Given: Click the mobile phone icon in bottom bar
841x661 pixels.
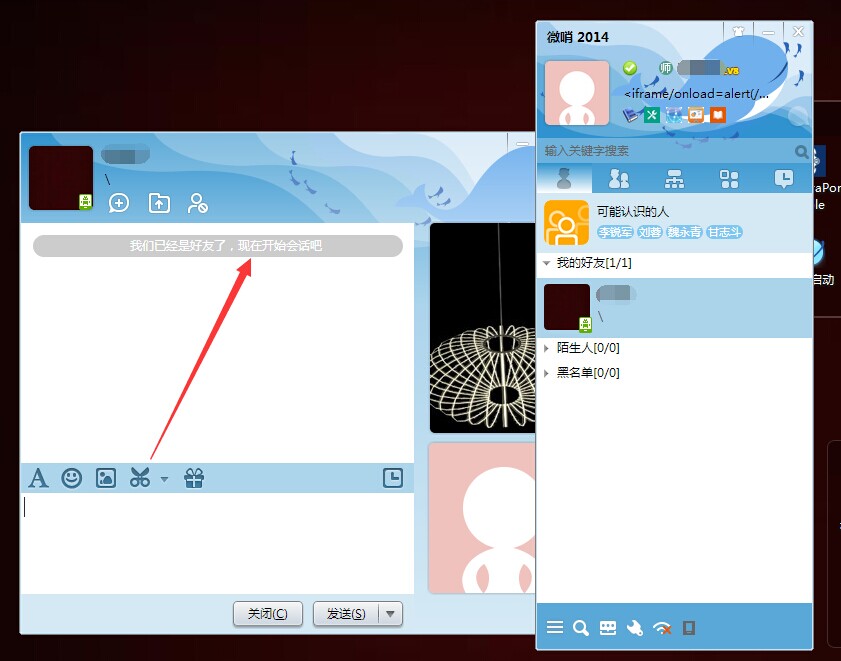Looking at the screenshot, I should (689, 627).
